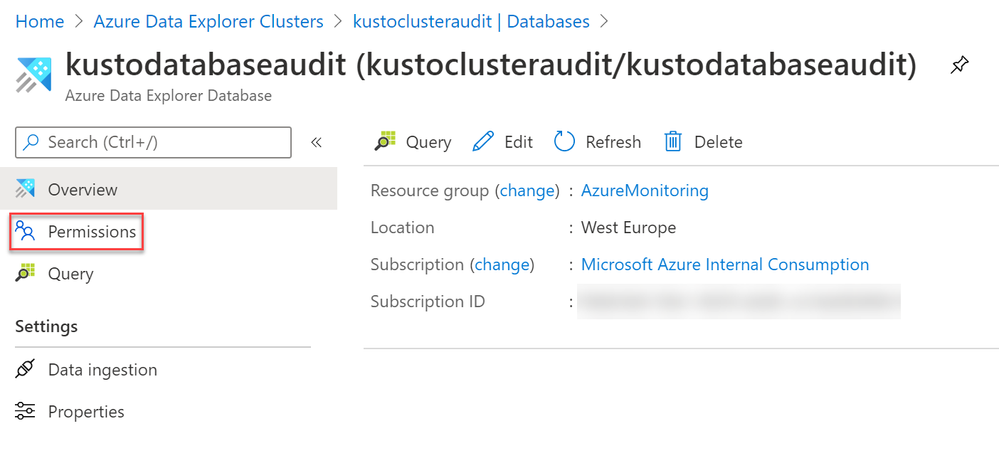Click the Properties sliders icon

25,412
